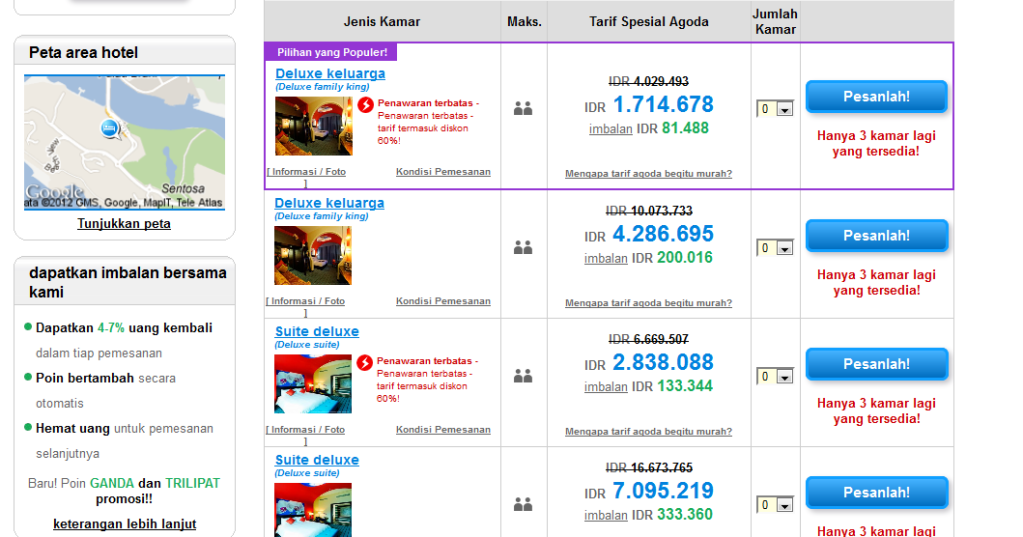The image size is (1023, 537).
Task: Click the occupancy icon in the IDR 4.286.695 row
Action: click(523, 247)
